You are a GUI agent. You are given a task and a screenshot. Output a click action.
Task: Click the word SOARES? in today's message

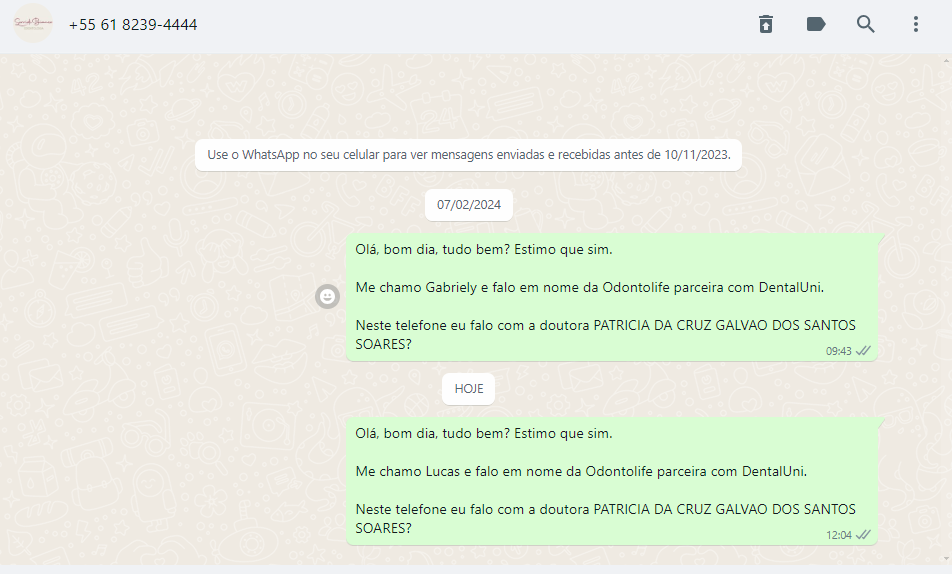[x=384, y=528]
